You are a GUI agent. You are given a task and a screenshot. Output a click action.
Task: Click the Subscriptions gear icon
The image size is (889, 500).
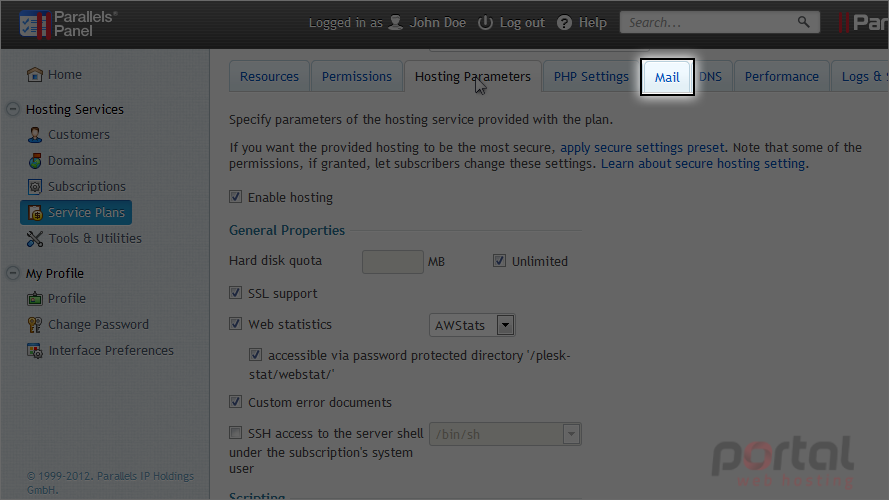[x=35, y=187]
